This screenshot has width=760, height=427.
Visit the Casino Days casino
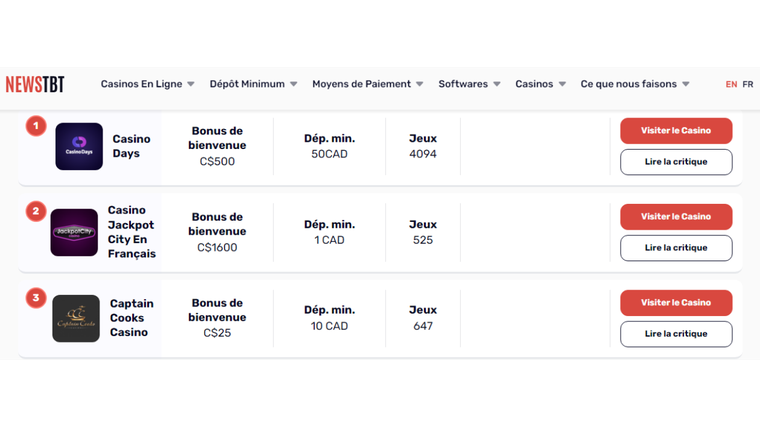tap(676, 130)
